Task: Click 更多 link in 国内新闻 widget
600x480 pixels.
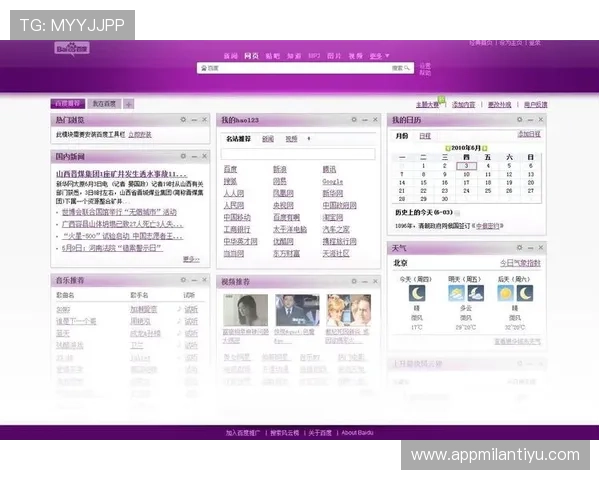Action: [191, 259]
